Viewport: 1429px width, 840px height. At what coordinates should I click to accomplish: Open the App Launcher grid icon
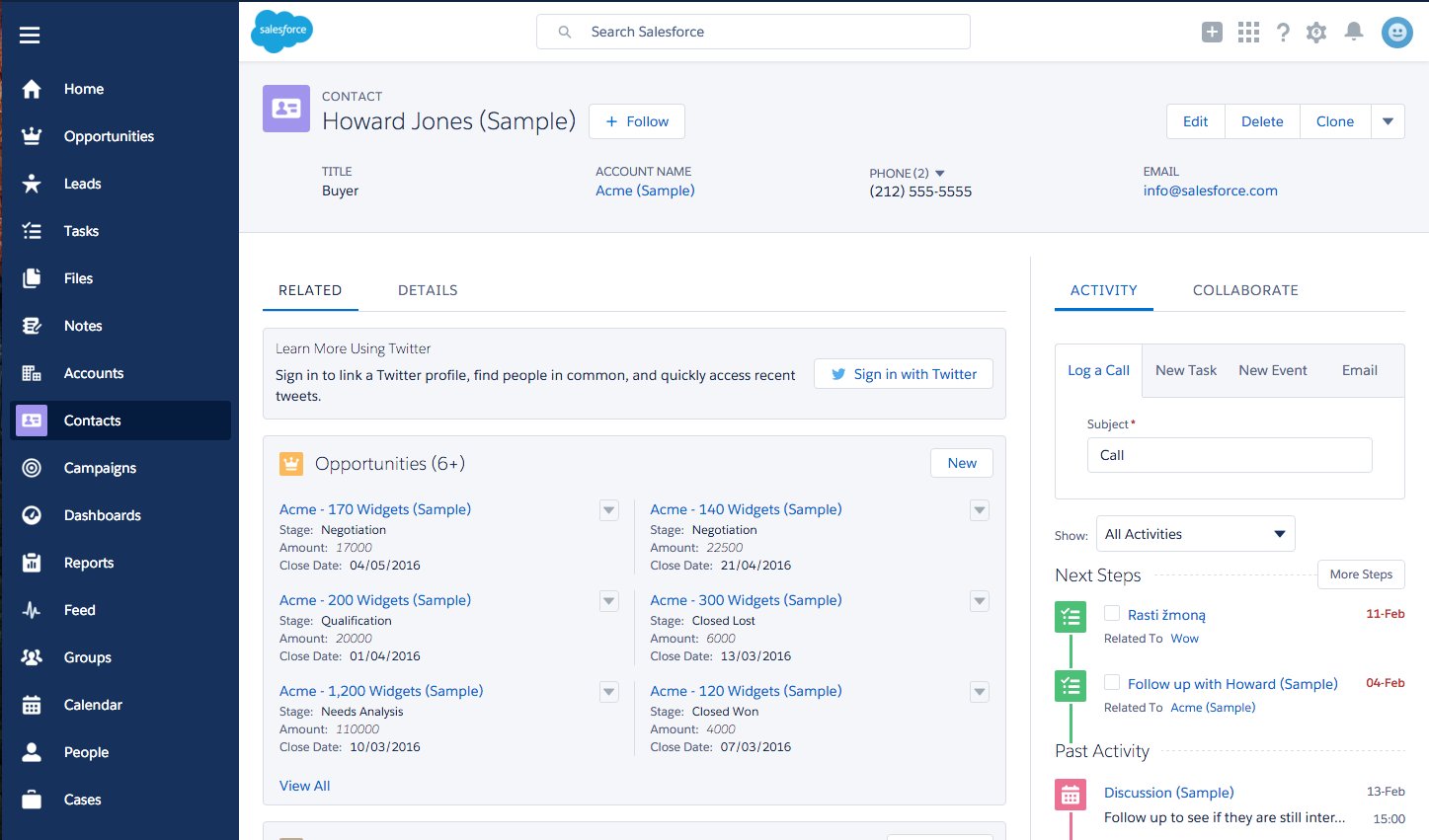click(1248, 33)
